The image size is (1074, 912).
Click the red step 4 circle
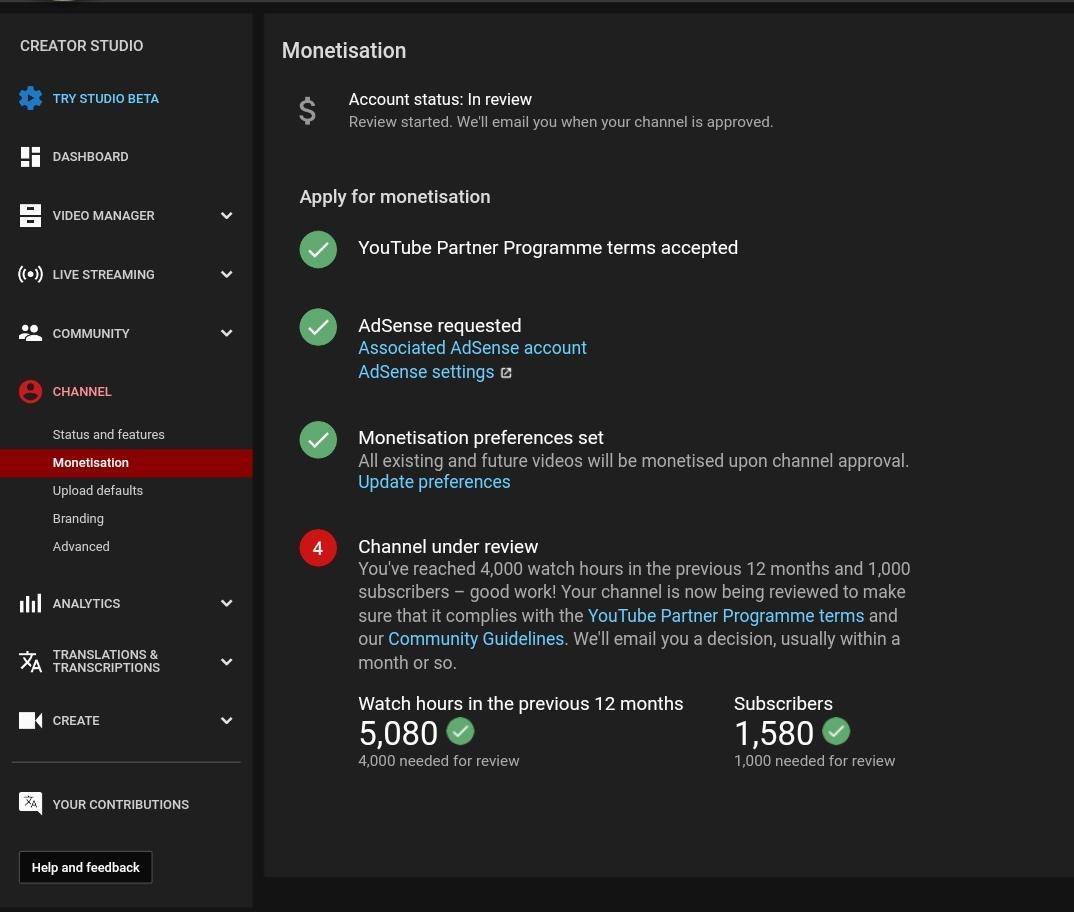(x=318, y=548)
